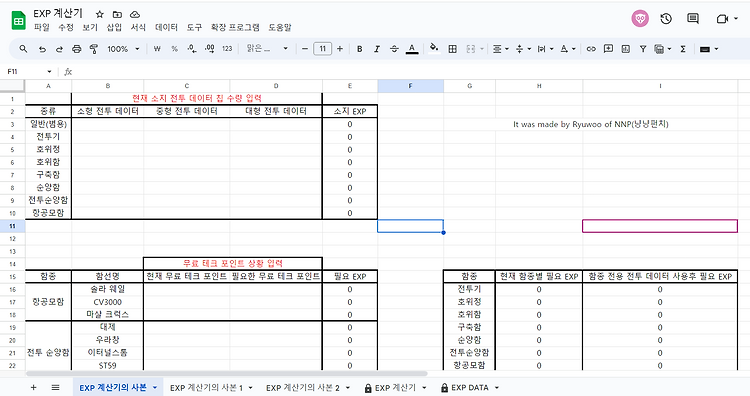Select the 이터널스톰 cell
The image size is (750, 396).
108,352
